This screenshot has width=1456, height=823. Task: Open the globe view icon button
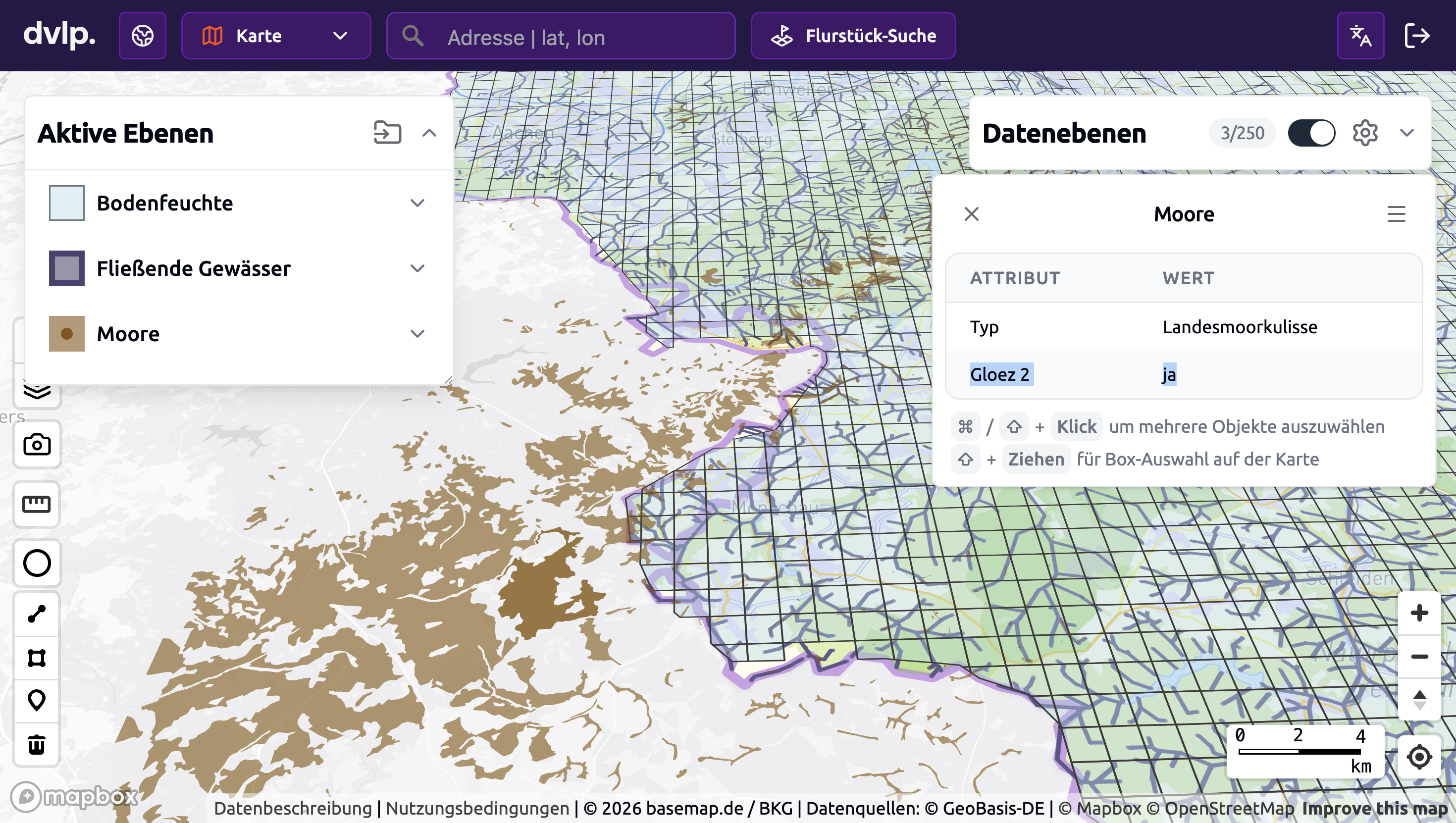pyautogui.click(x=143, y=36)
